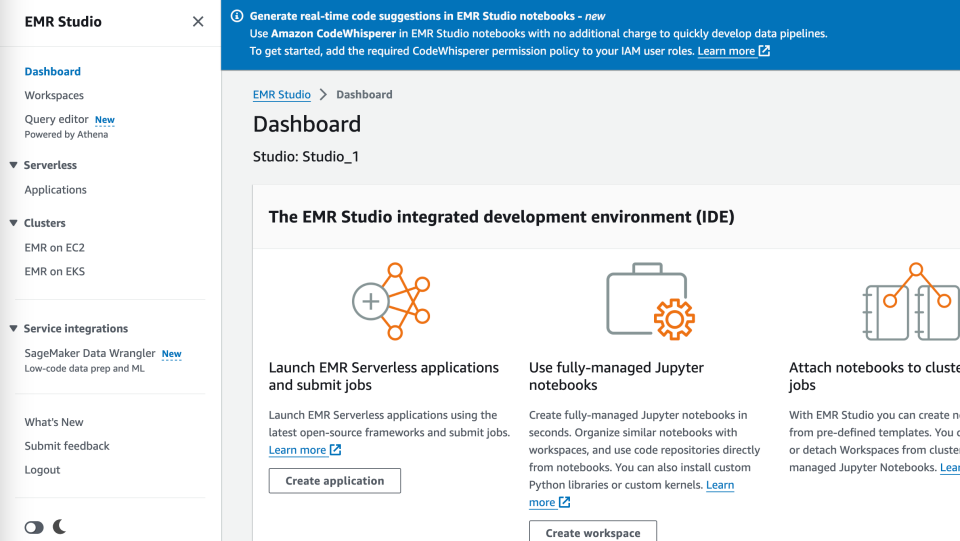Click 'Launch EMR Serverless applications' heading
960x541 pixels.
pyautogui.click(x=384, y=376)
